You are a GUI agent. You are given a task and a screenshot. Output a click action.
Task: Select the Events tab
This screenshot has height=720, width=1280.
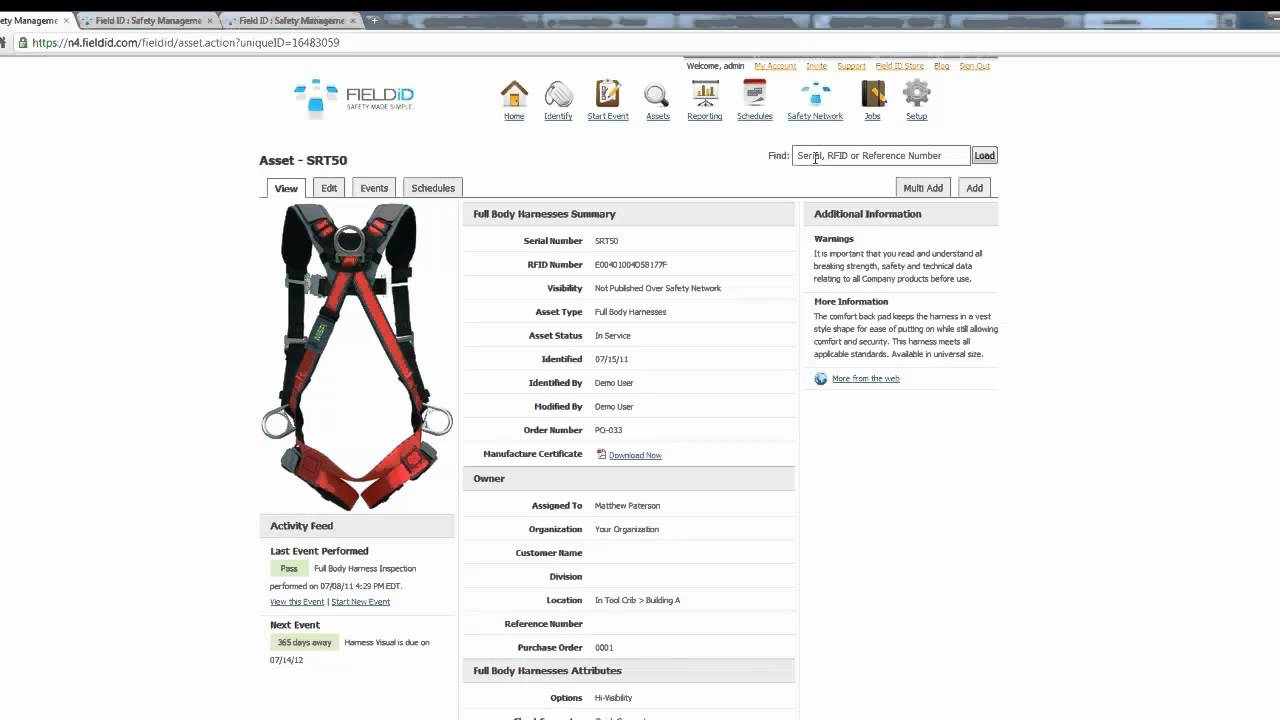tap(374, 188)
